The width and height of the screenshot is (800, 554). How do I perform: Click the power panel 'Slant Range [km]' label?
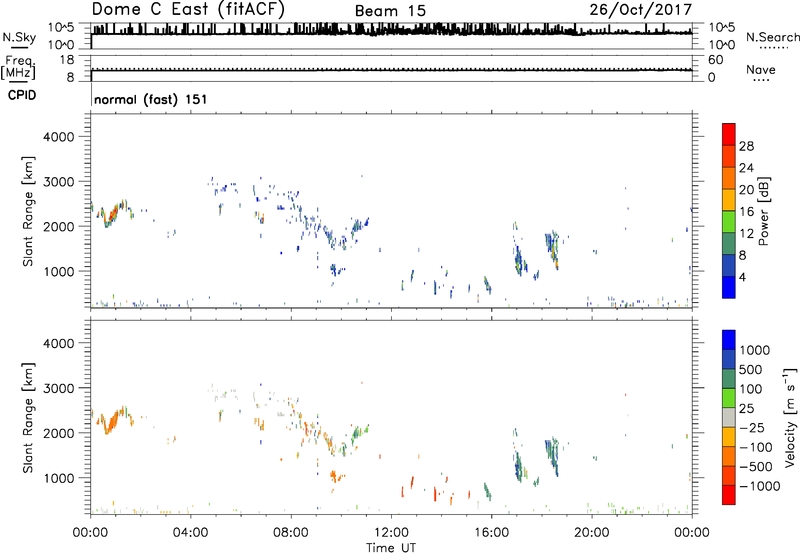[x=28, y=211]
